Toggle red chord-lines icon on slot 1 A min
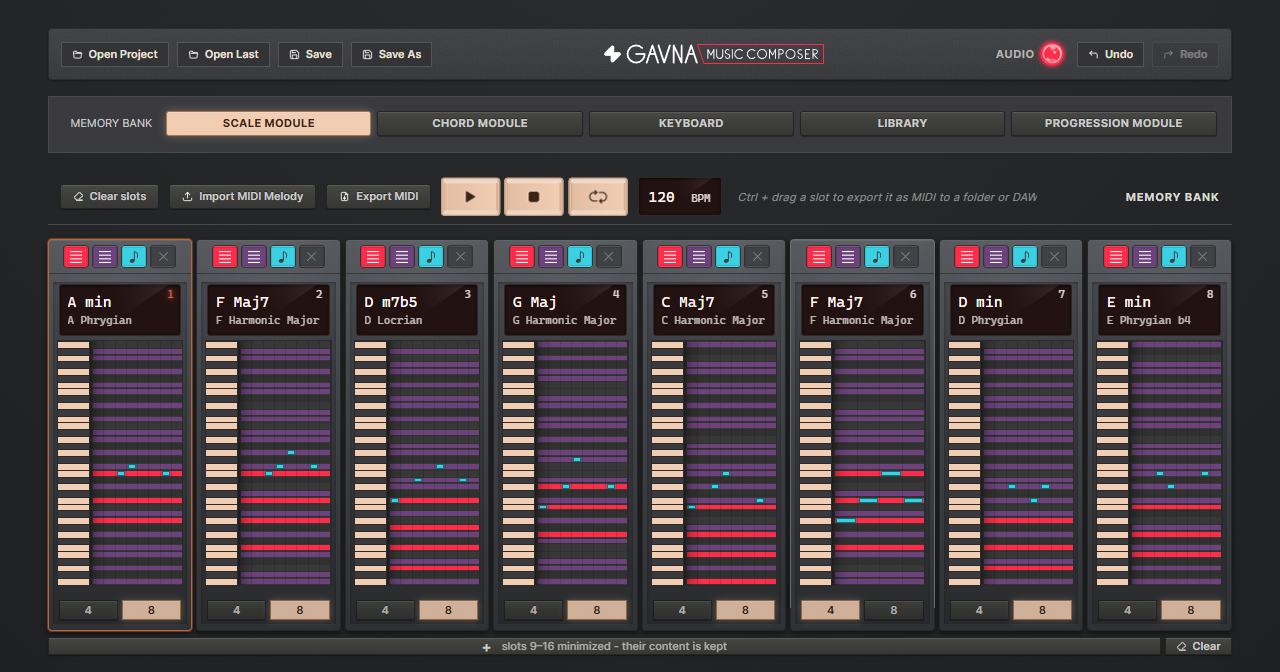Screen dimensions: 1280x672 click(76, 257)
